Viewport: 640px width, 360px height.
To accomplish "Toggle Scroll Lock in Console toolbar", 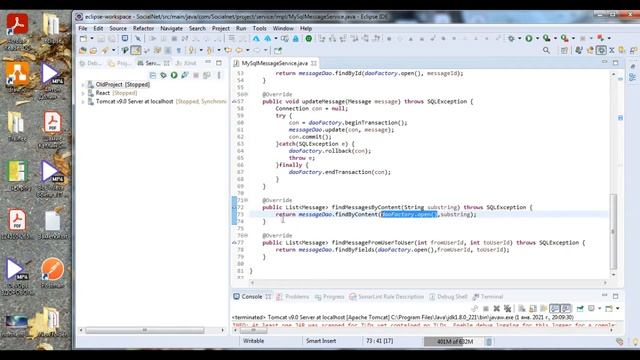I will coord(533,309).
